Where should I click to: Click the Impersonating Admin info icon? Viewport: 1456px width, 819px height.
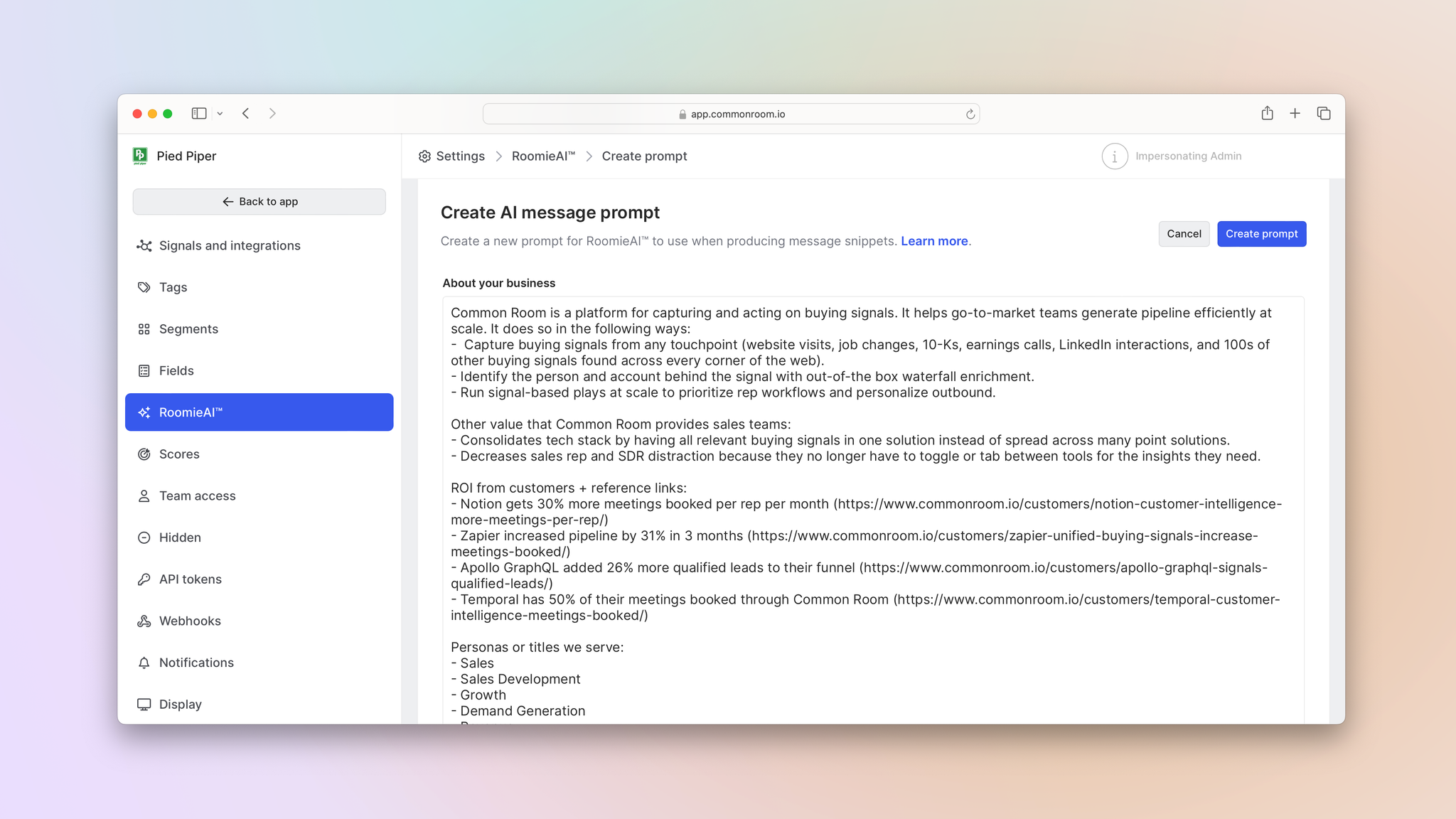point(1114,156)
